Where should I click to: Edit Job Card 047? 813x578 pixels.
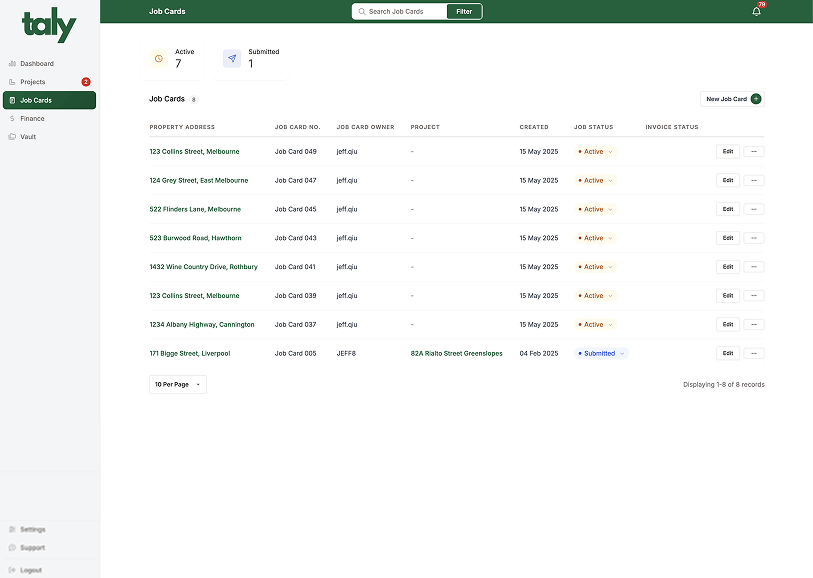(727, 180)
